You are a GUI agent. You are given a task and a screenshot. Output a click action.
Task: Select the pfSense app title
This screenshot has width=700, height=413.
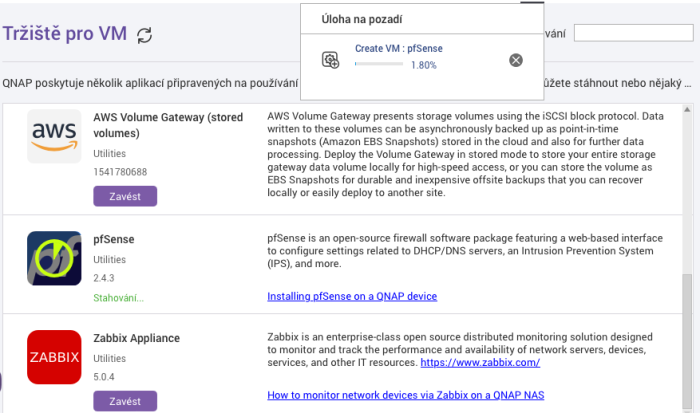113,239
